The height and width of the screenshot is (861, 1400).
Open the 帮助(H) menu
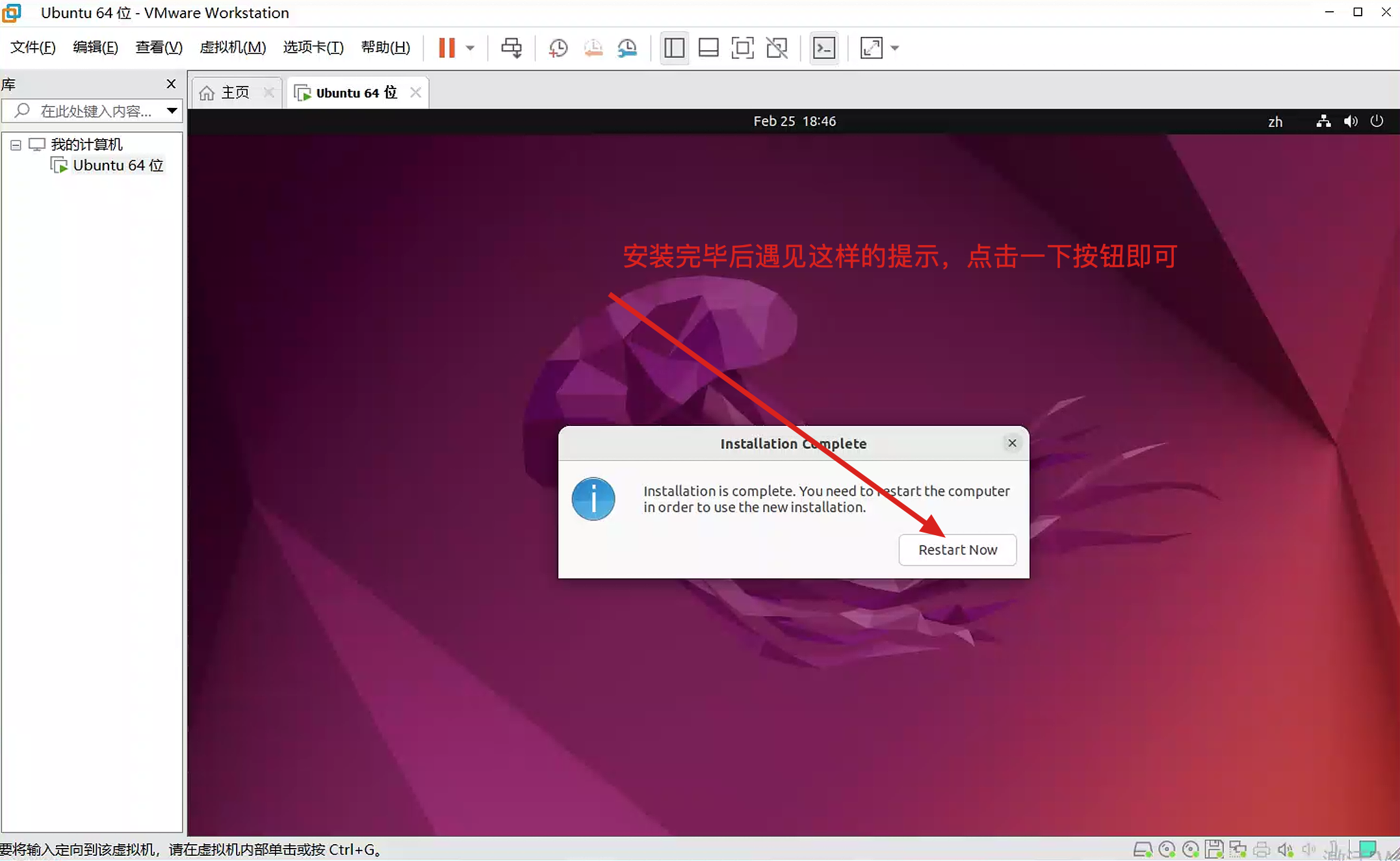click(x=385, y=47)
